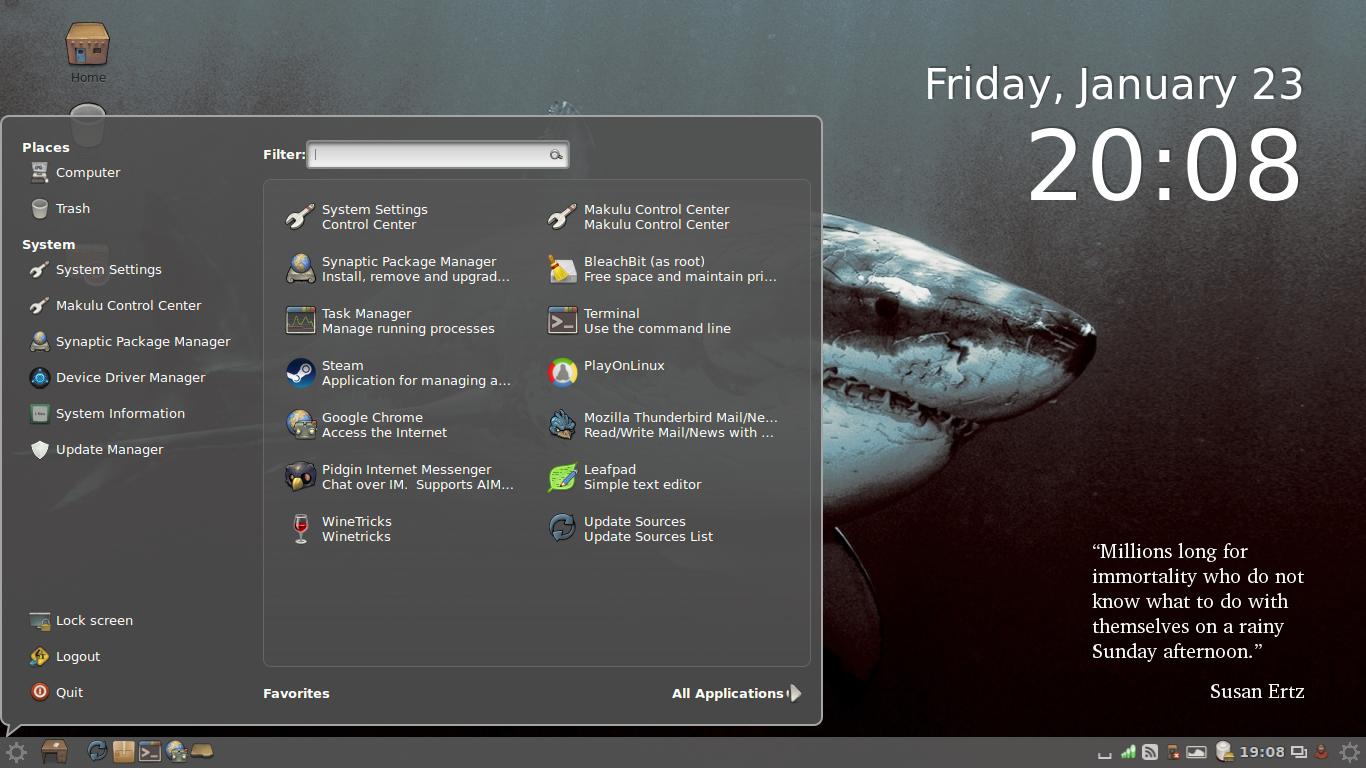
Task: Click the picture tray icon
Action: coord(1197,752)
